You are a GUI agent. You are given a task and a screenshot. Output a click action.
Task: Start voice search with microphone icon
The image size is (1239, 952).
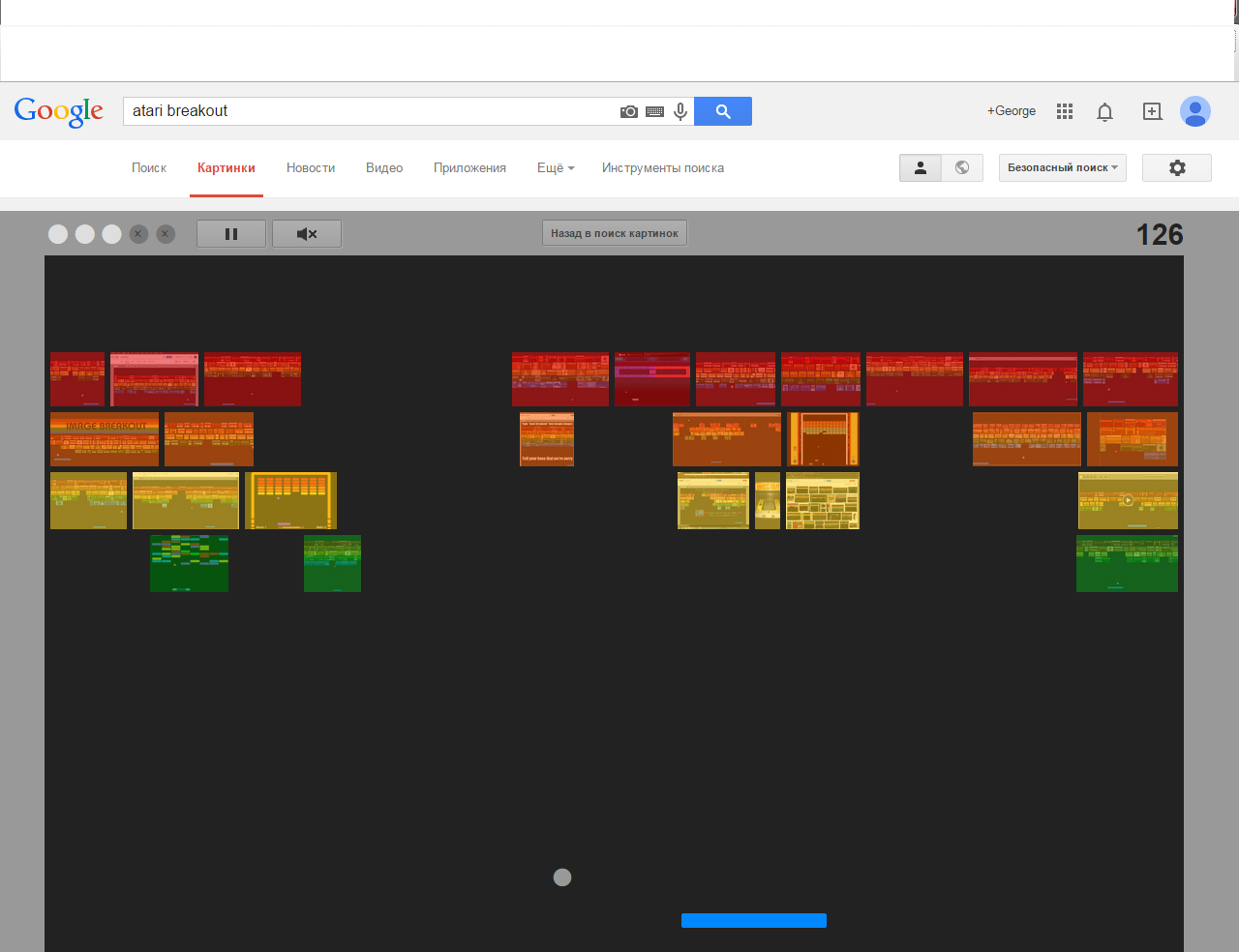coord(680,111)
